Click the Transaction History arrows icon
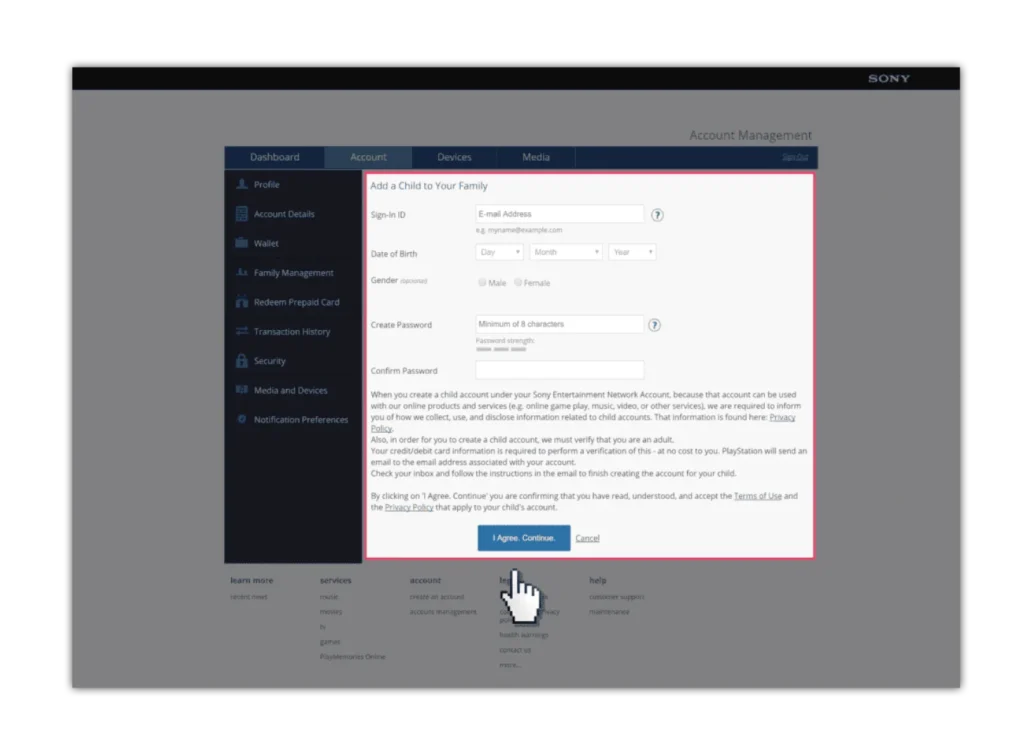The width and height of the screenshot is (1024, 732). tap(242, 331)
